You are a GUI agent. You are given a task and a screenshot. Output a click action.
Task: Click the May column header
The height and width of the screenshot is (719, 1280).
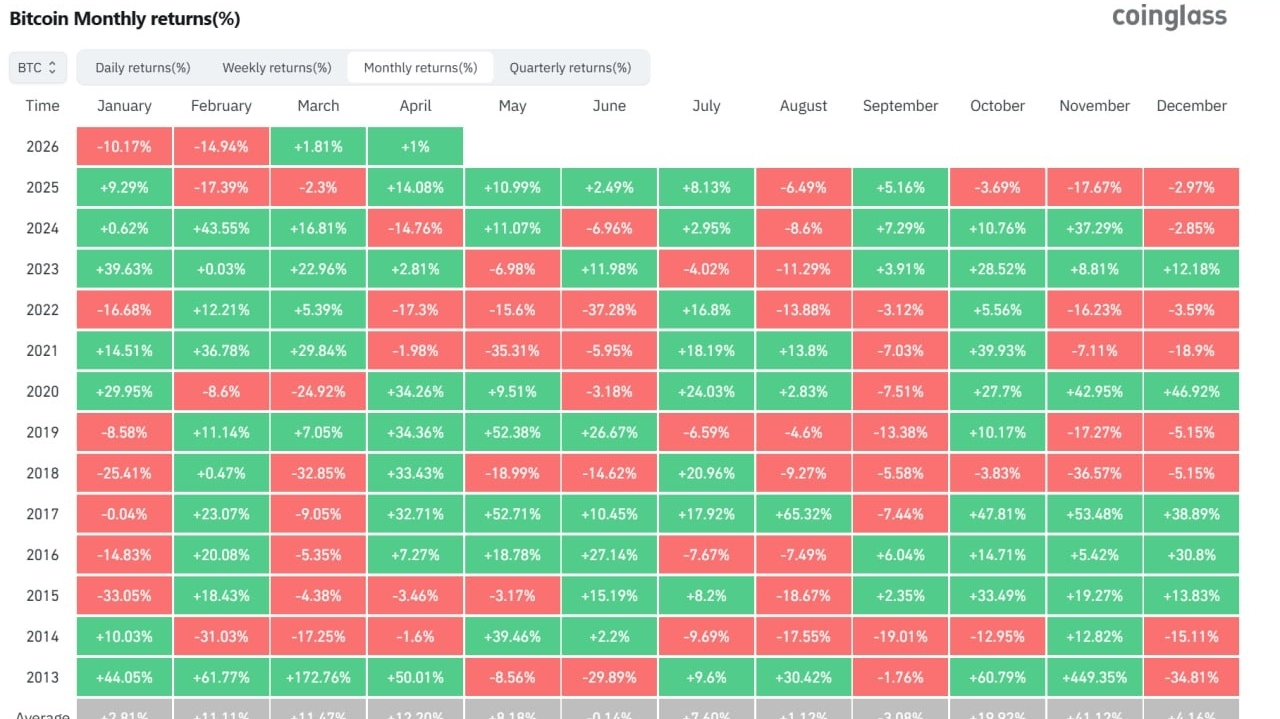point(512,106)
